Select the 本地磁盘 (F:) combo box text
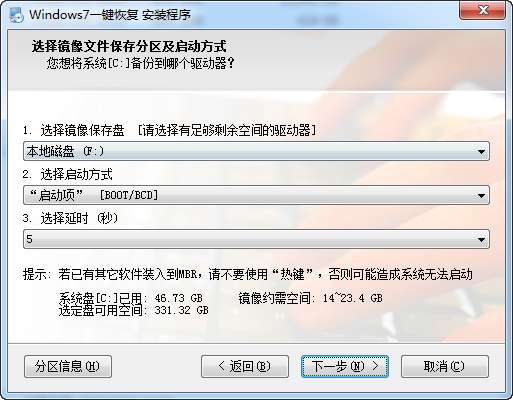This screenshot has height=400, width=513. click(x=65, y=151)
